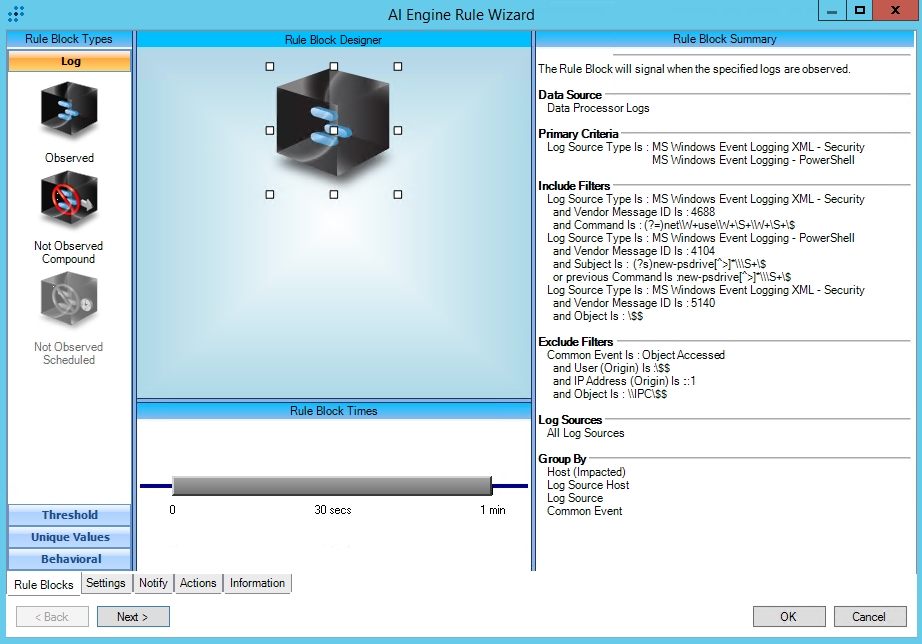Select the Not Observed Scheduled block icon

pyautogui.click(x=69, y=302)
